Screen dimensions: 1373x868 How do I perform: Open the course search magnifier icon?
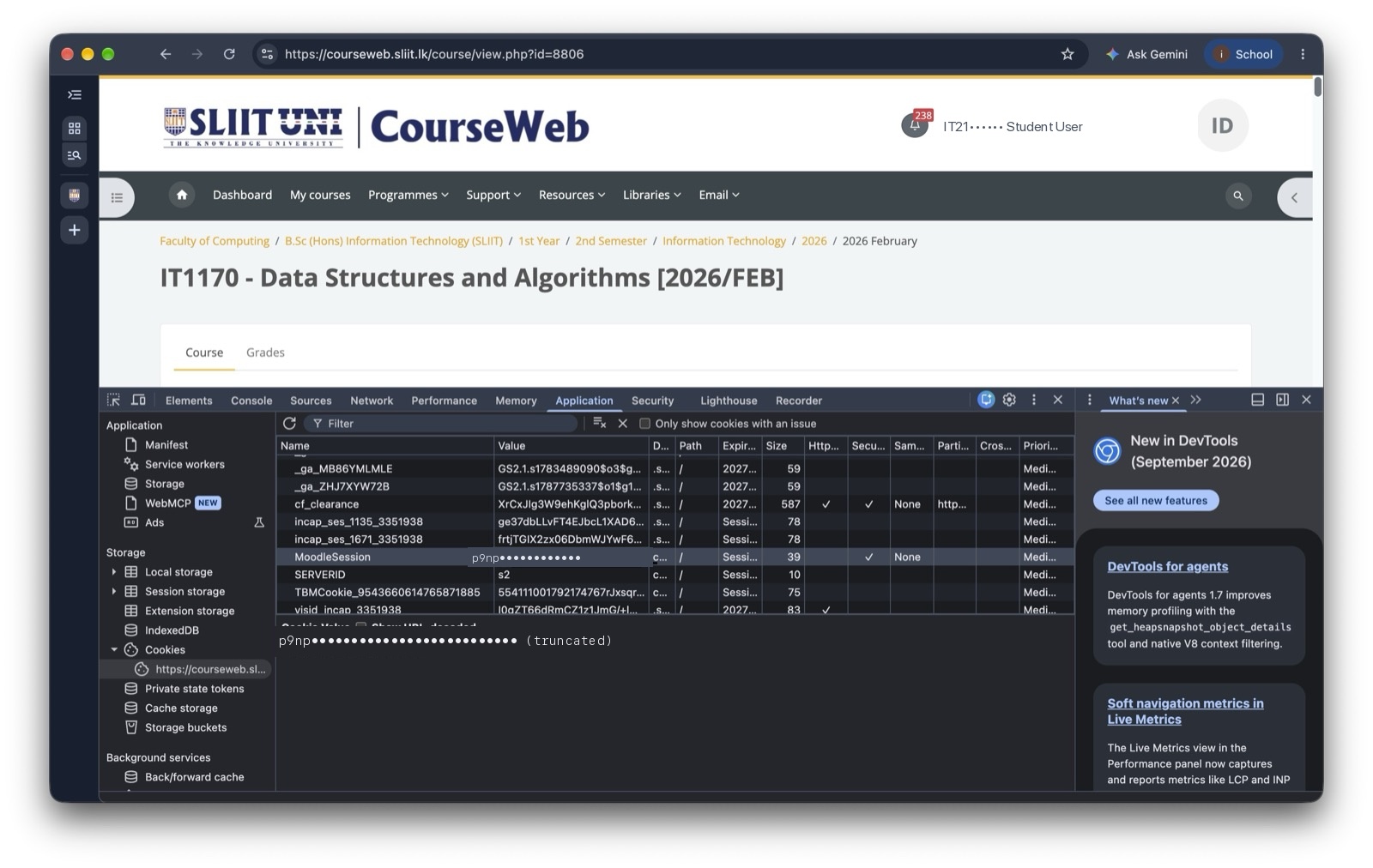point(1238,196)
